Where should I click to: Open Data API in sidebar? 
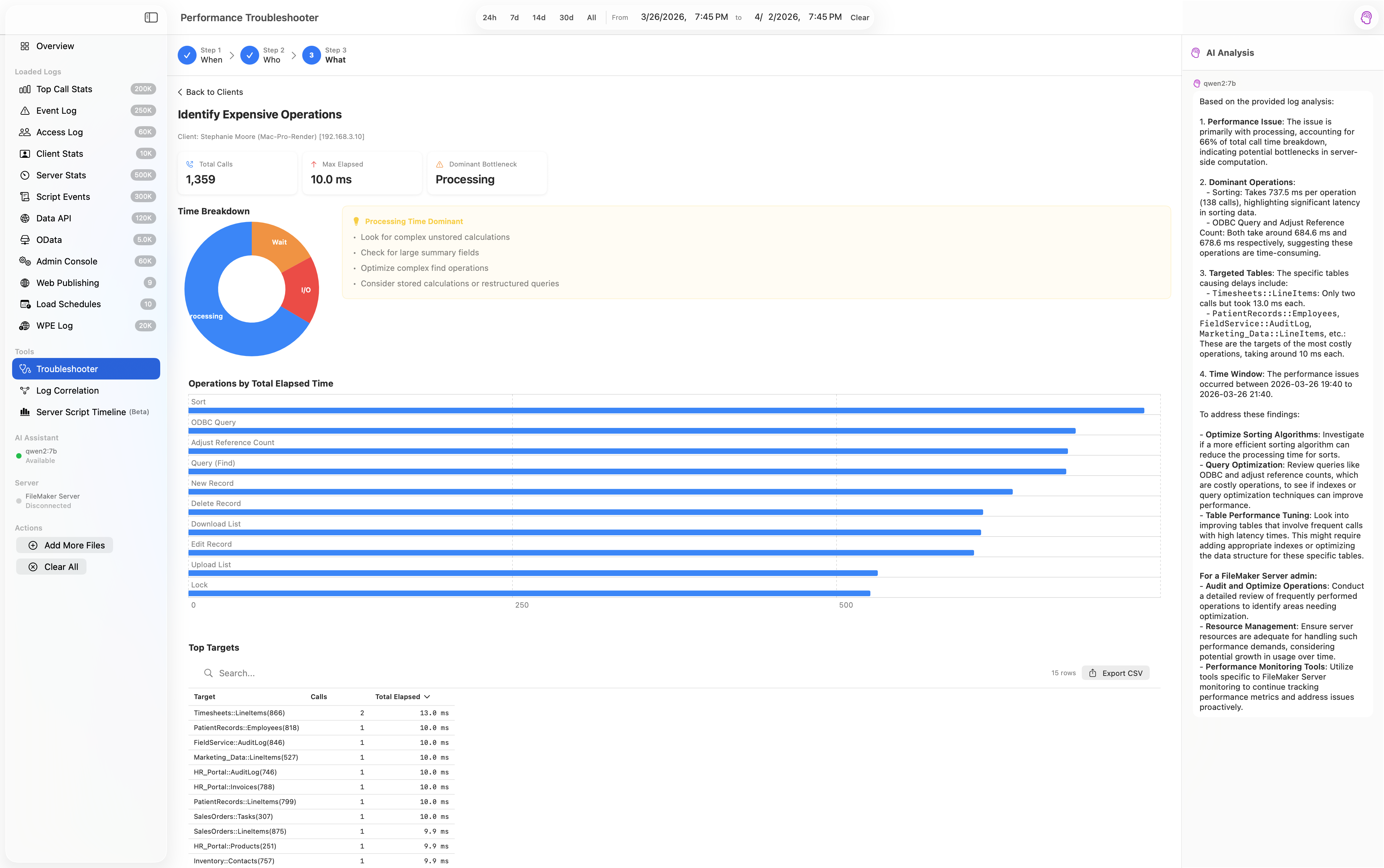point(54,218)
